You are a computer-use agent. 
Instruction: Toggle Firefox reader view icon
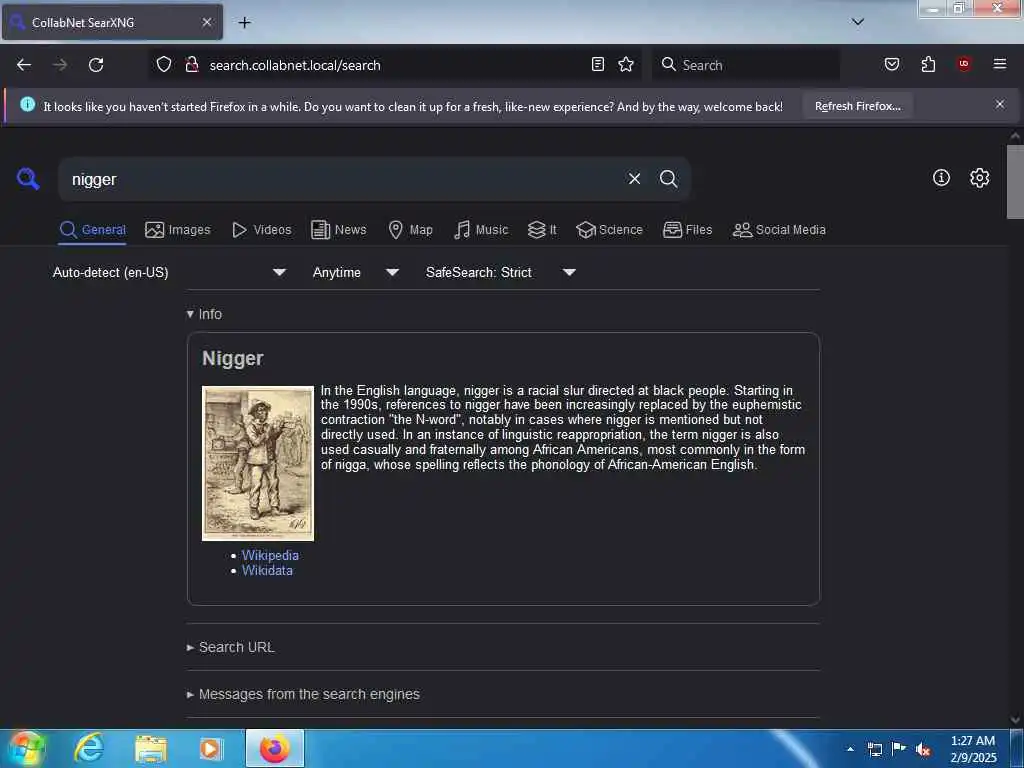(598, 64)
